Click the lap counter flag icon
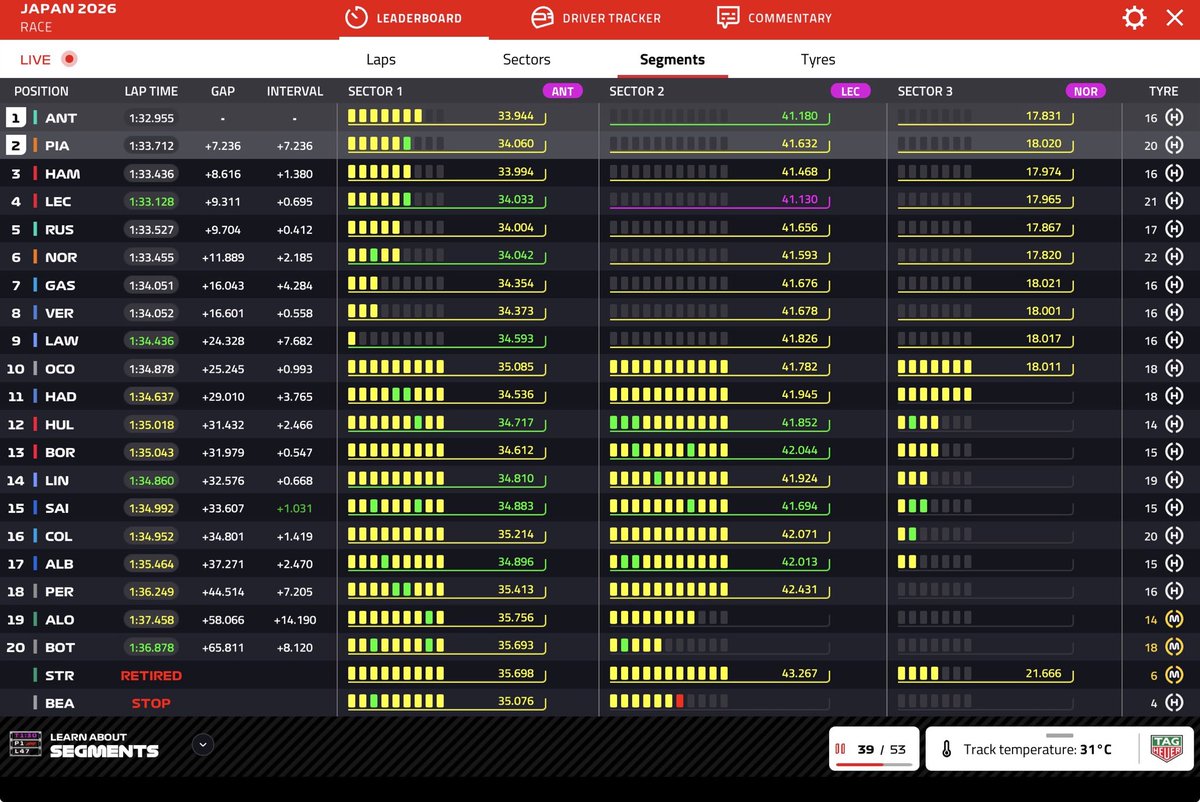 (841, 749)
